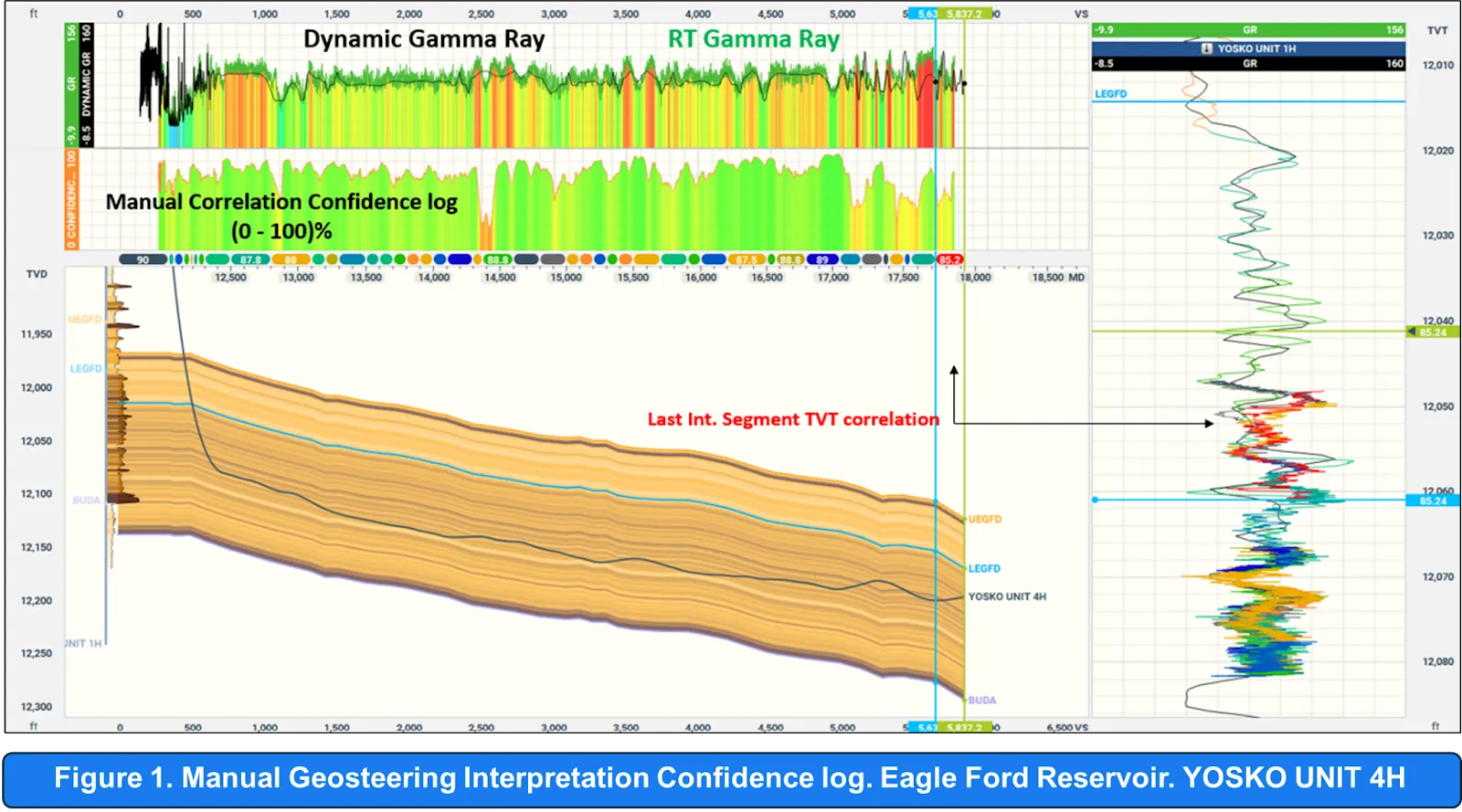Click the blue 89 segment pill
This screenshot has width=1462, height=812.
tap(821, 259)
